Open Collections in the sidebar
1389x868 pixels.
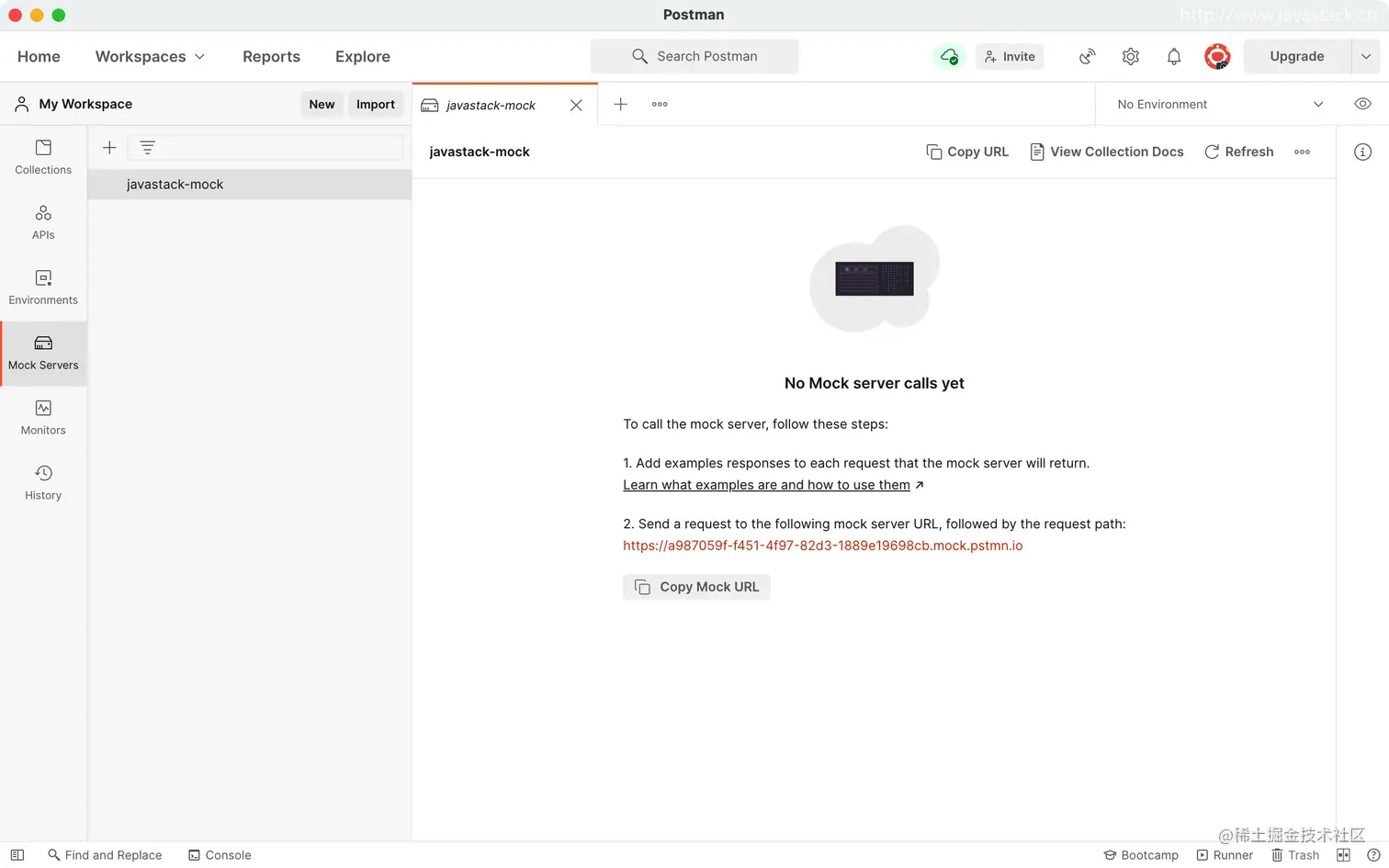click(43, 157)
